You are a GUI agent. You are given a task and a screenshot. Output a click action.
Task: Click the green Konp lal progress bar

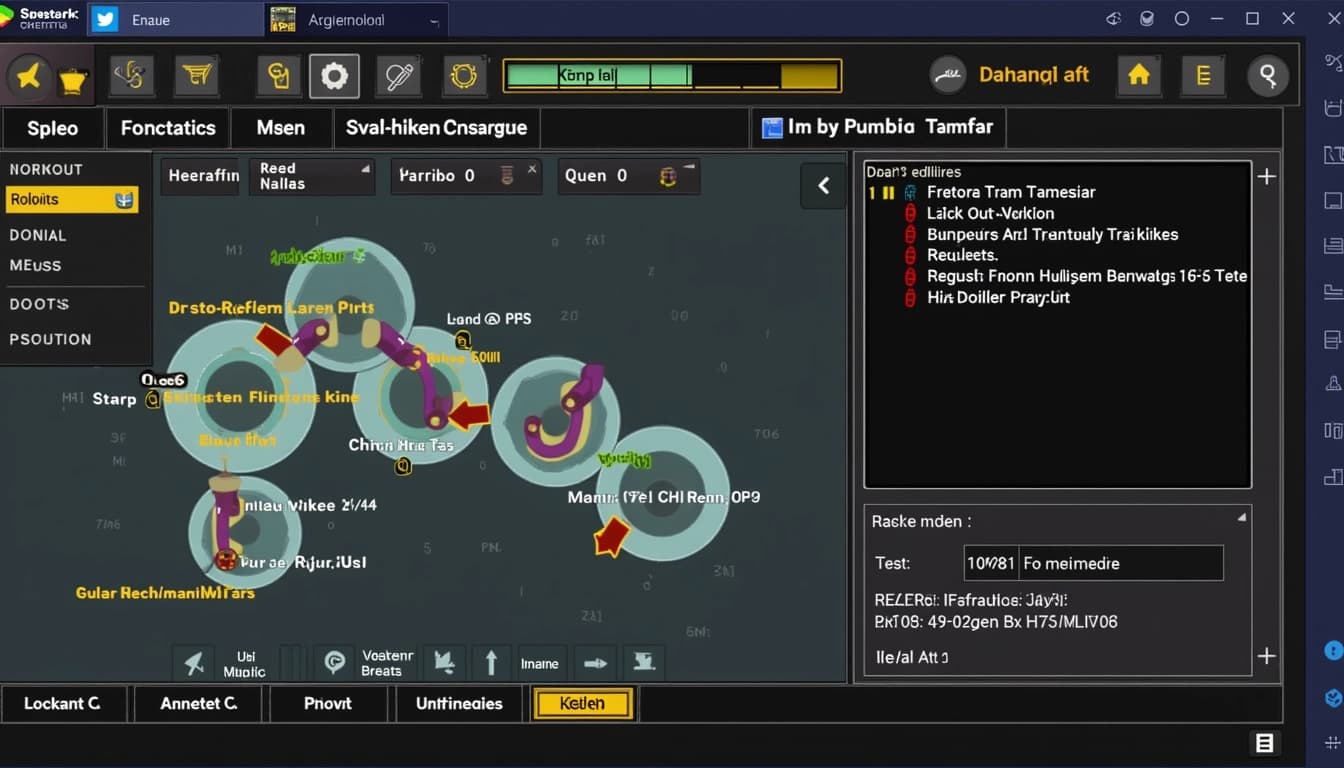[x=598, y=76]
